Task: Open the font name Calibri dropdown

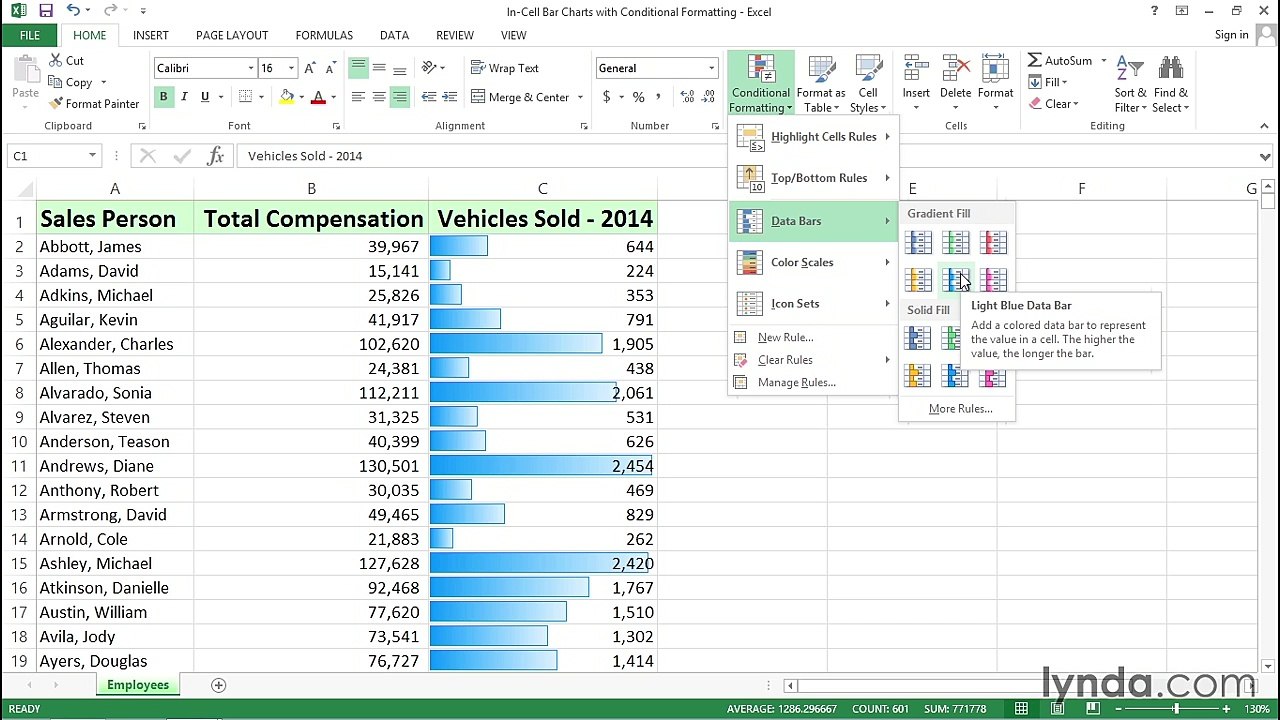Action: (251, 68)
